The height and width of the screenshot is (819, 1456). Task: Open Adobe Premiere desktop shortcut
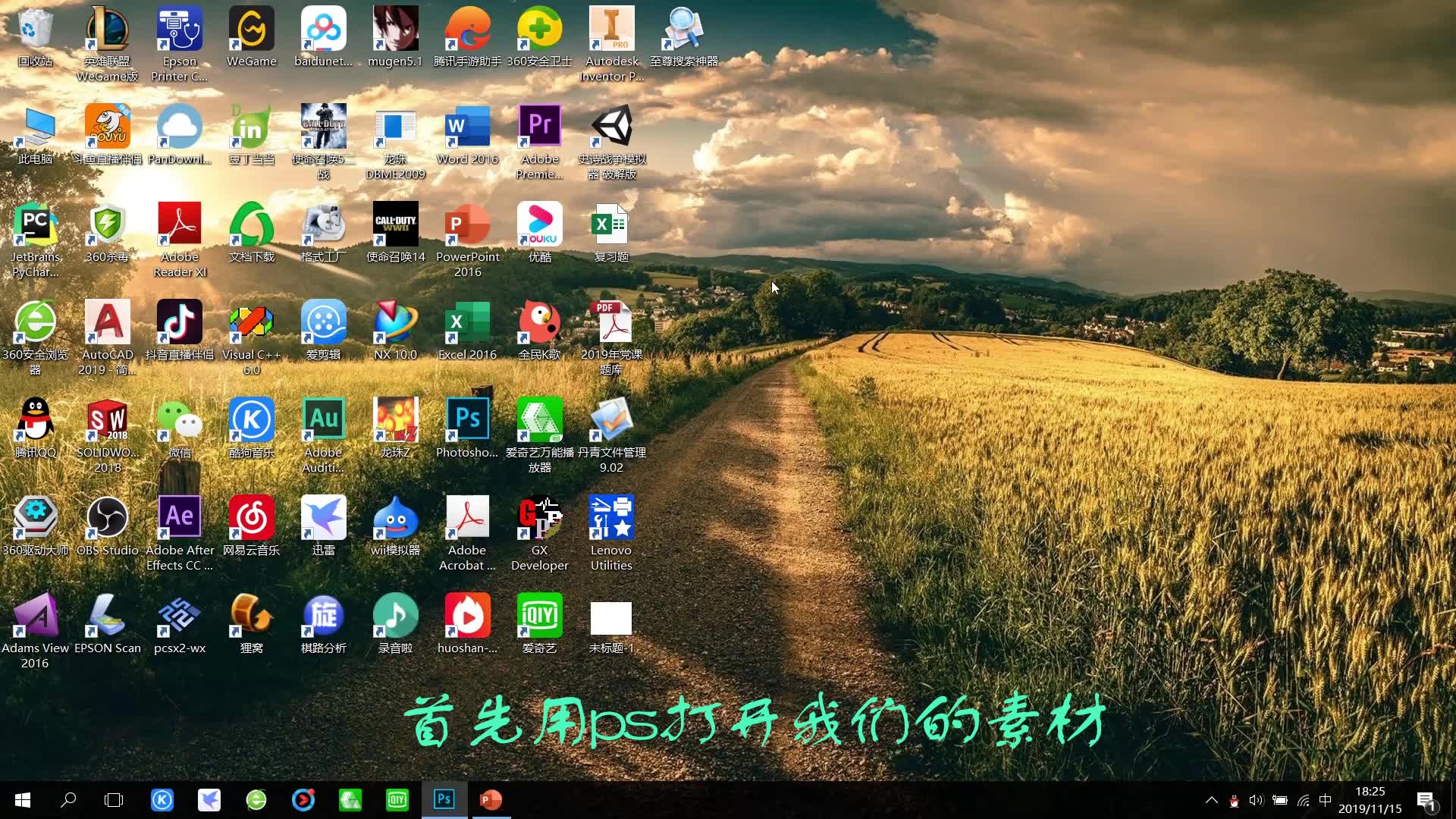pos(539,142)
